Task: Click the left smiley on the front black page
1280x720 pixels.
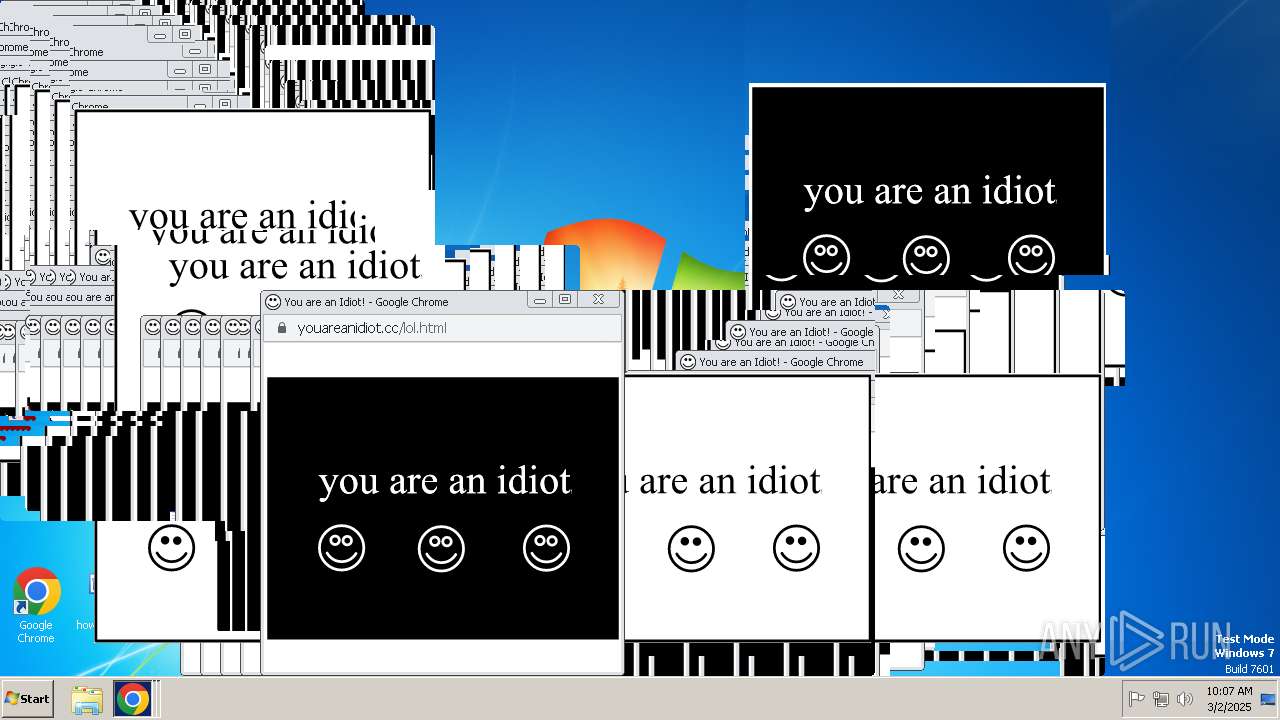Action: 342,548
